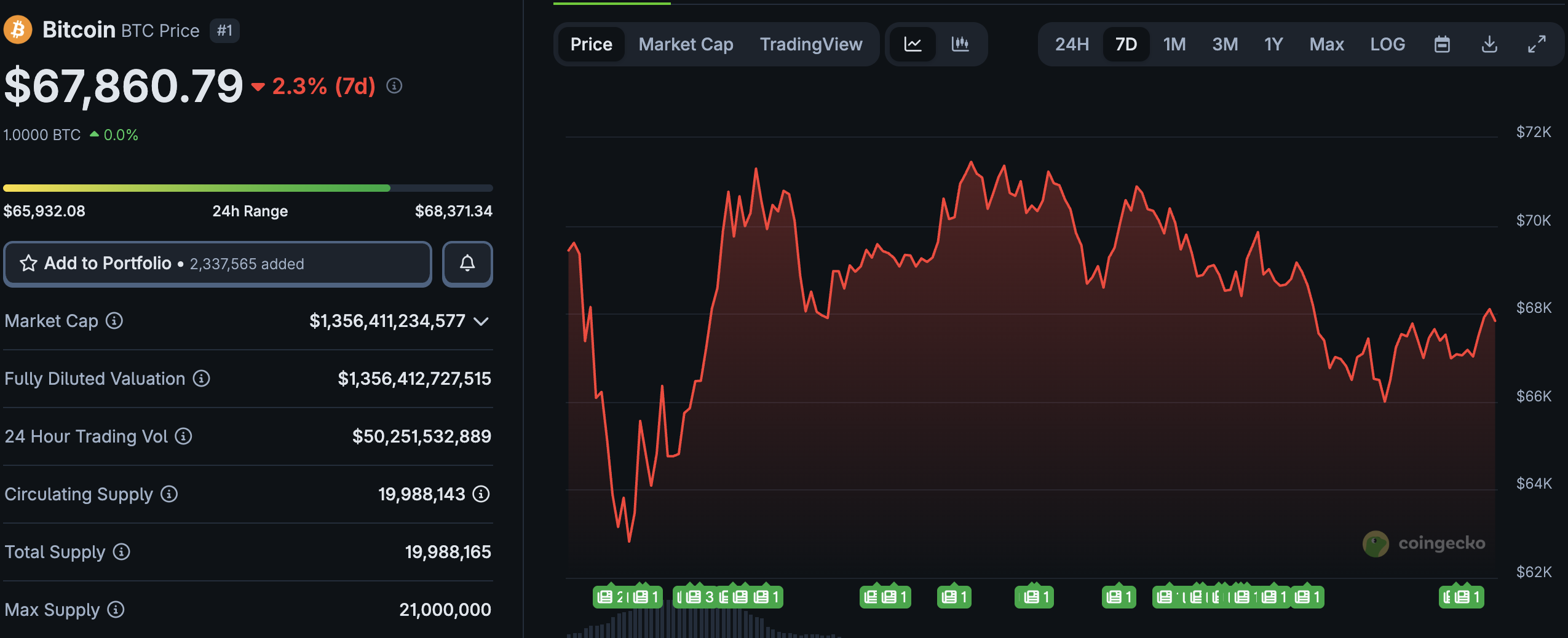Click the 2,337,565 added text
1568x638 pixels.
click(247, 264)
